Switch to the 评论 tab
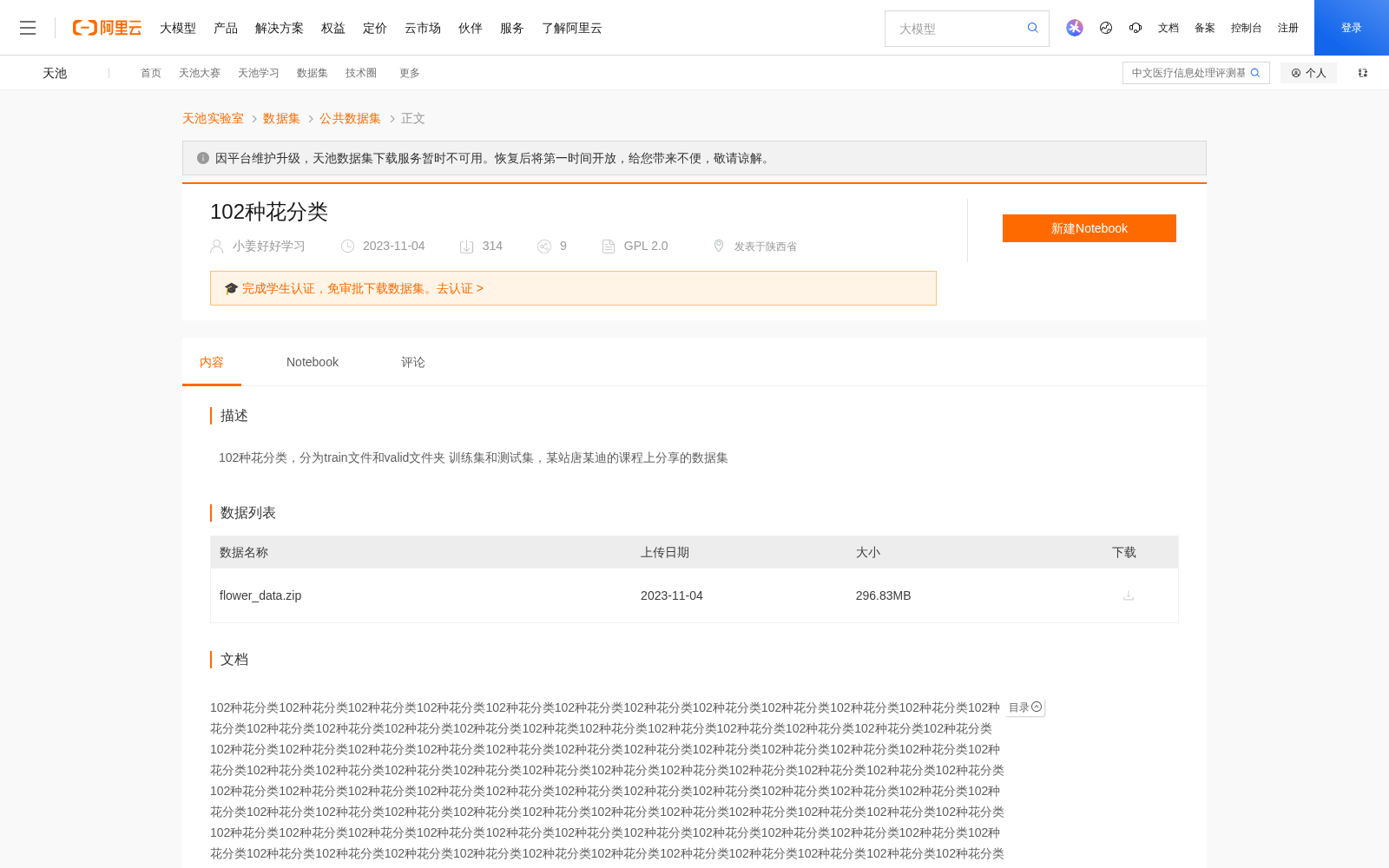Screen dimensions: 1389x868 pyautogui.click(x=413, y=362)
